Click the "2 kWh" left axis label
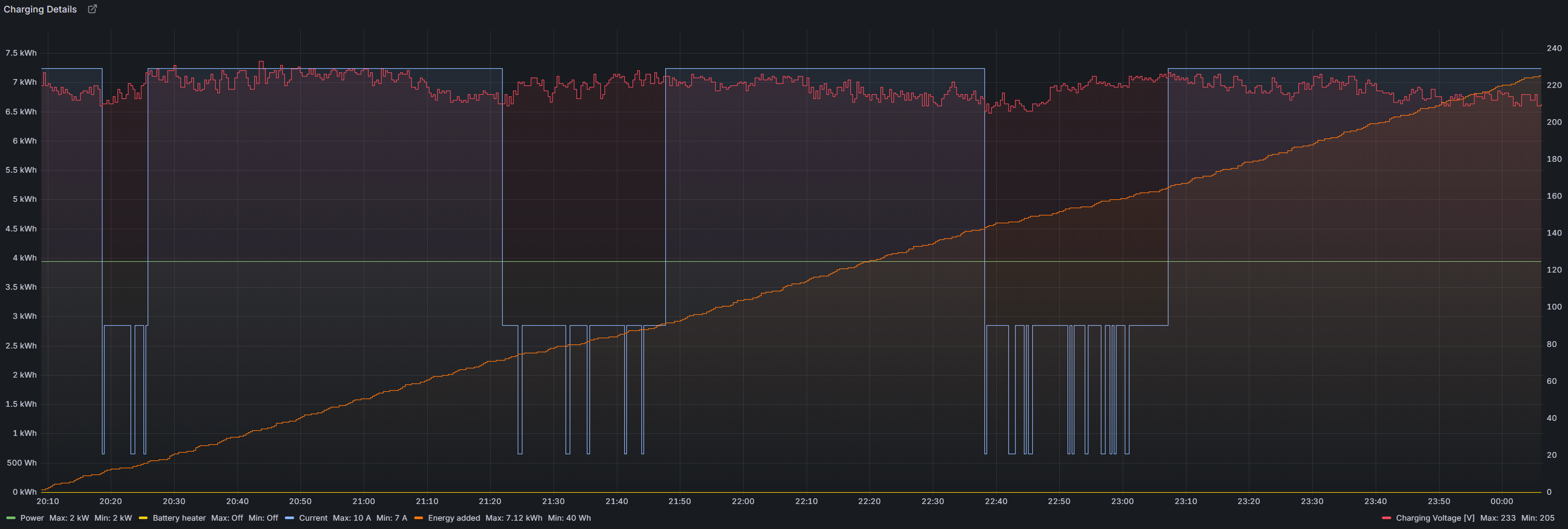 [24, 375]
